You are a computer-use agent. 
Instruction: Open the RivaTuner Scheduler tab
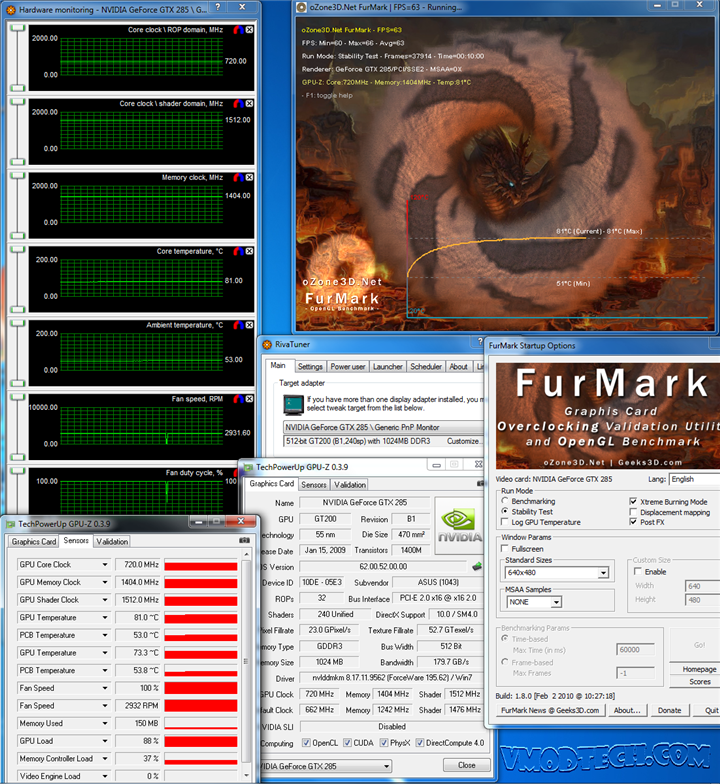coord(426,366)
